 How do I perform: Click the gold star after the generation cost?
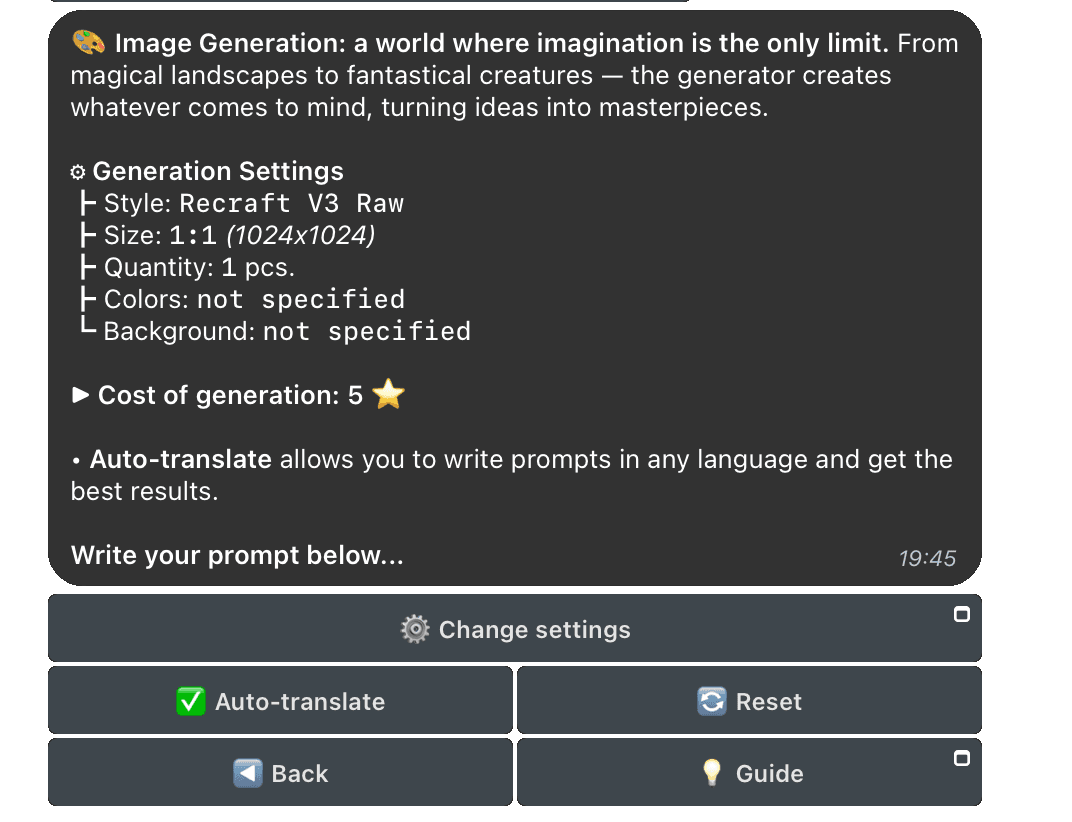click(388, 395)
